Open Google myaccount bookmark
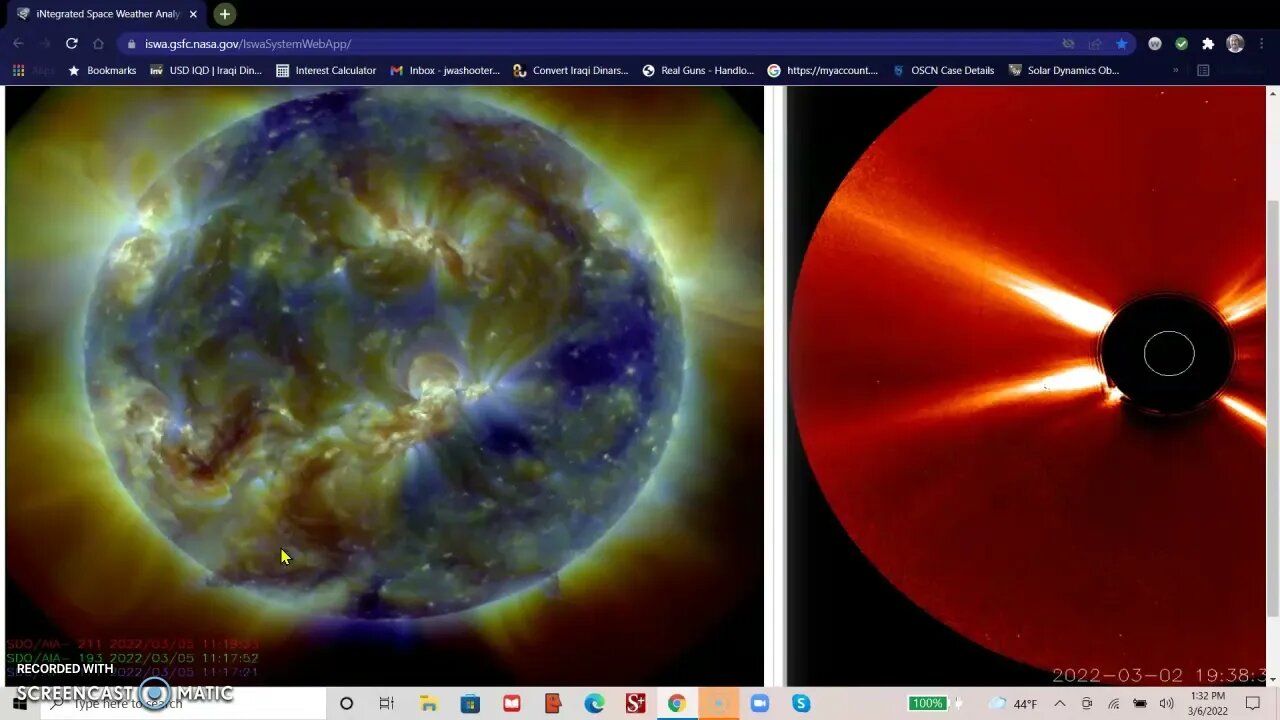The width and height of the screenshot is (1280, 720). [823, 71]
